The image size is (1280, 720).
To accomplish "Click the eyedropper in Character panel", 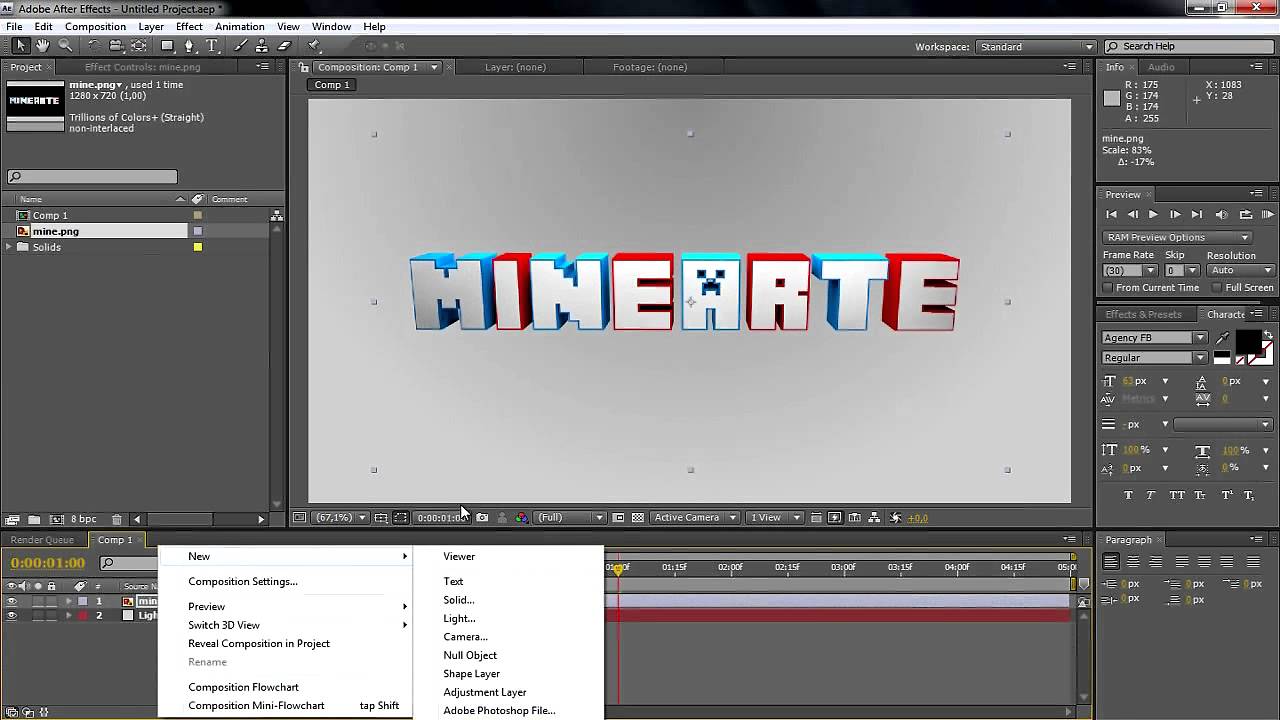I will pos(1222,339).
